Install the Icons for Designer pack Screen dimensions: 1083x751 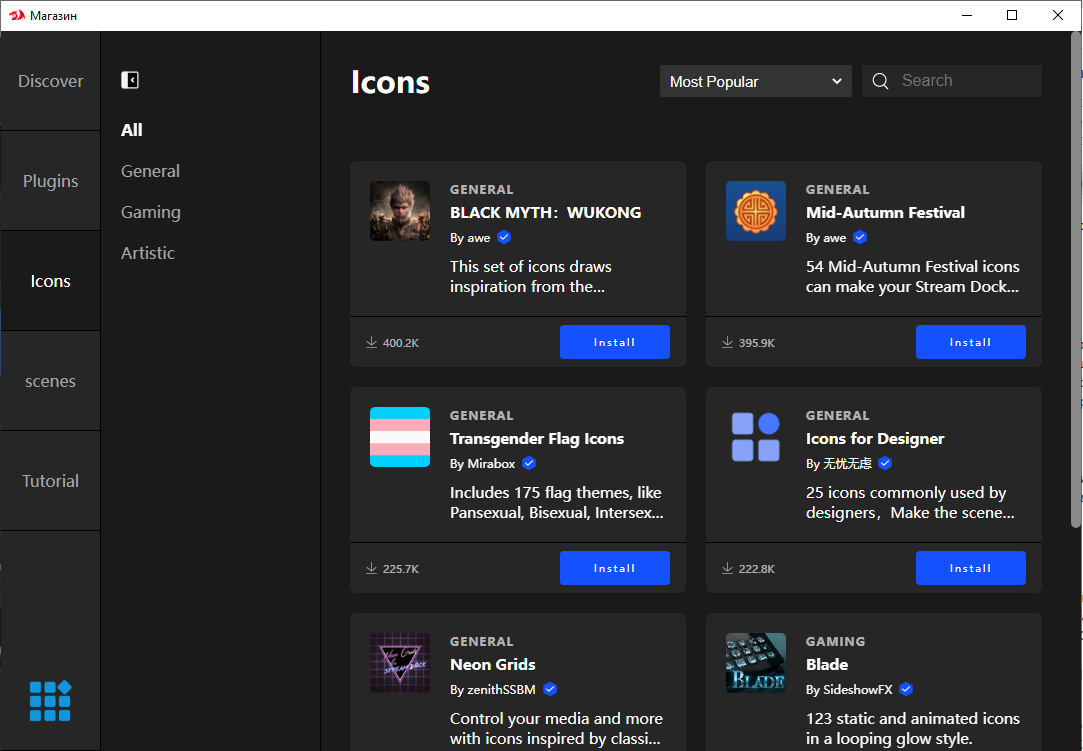pyautogui.click(x=970, y=568)
